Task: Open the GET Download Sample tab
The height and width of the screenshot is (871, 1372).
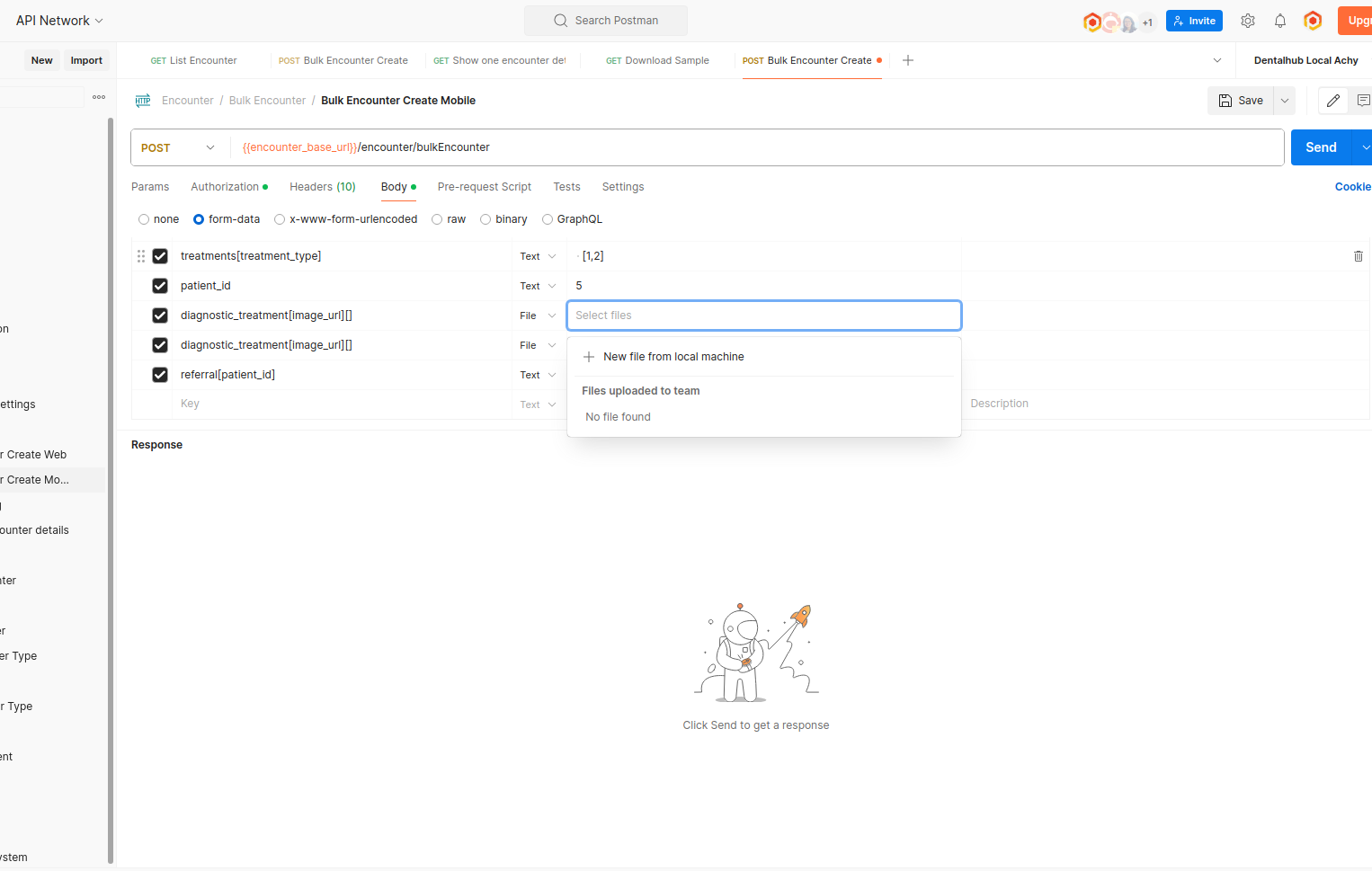Action: [657, 60]
